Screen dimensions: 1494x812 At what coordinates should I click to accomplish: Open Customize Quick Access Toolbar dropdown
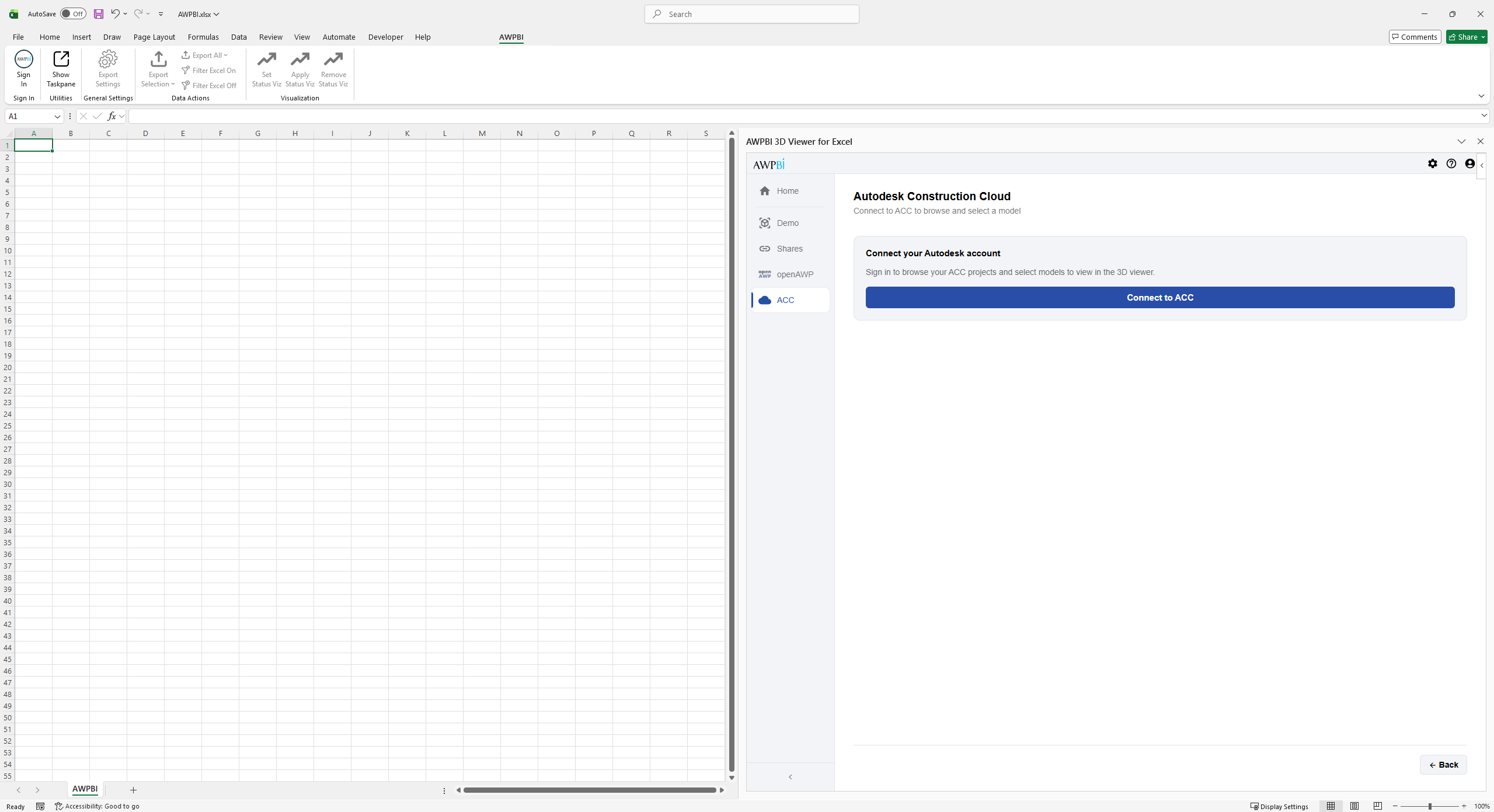161,14
